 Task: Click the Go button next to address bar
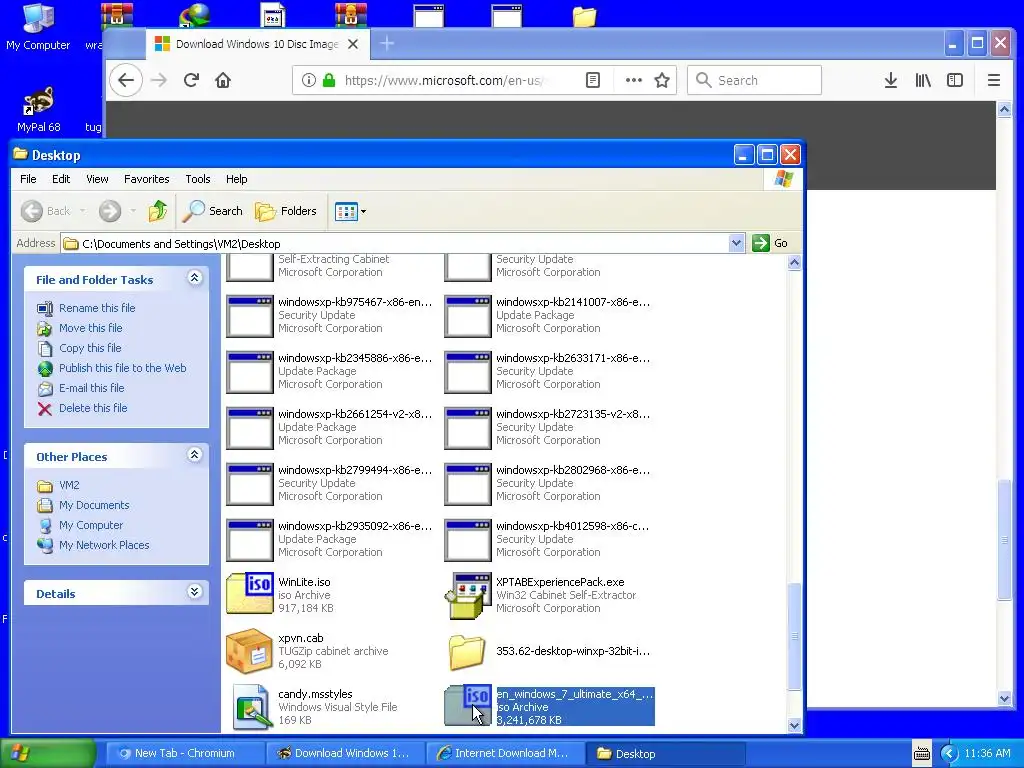(x=770, y=243)
